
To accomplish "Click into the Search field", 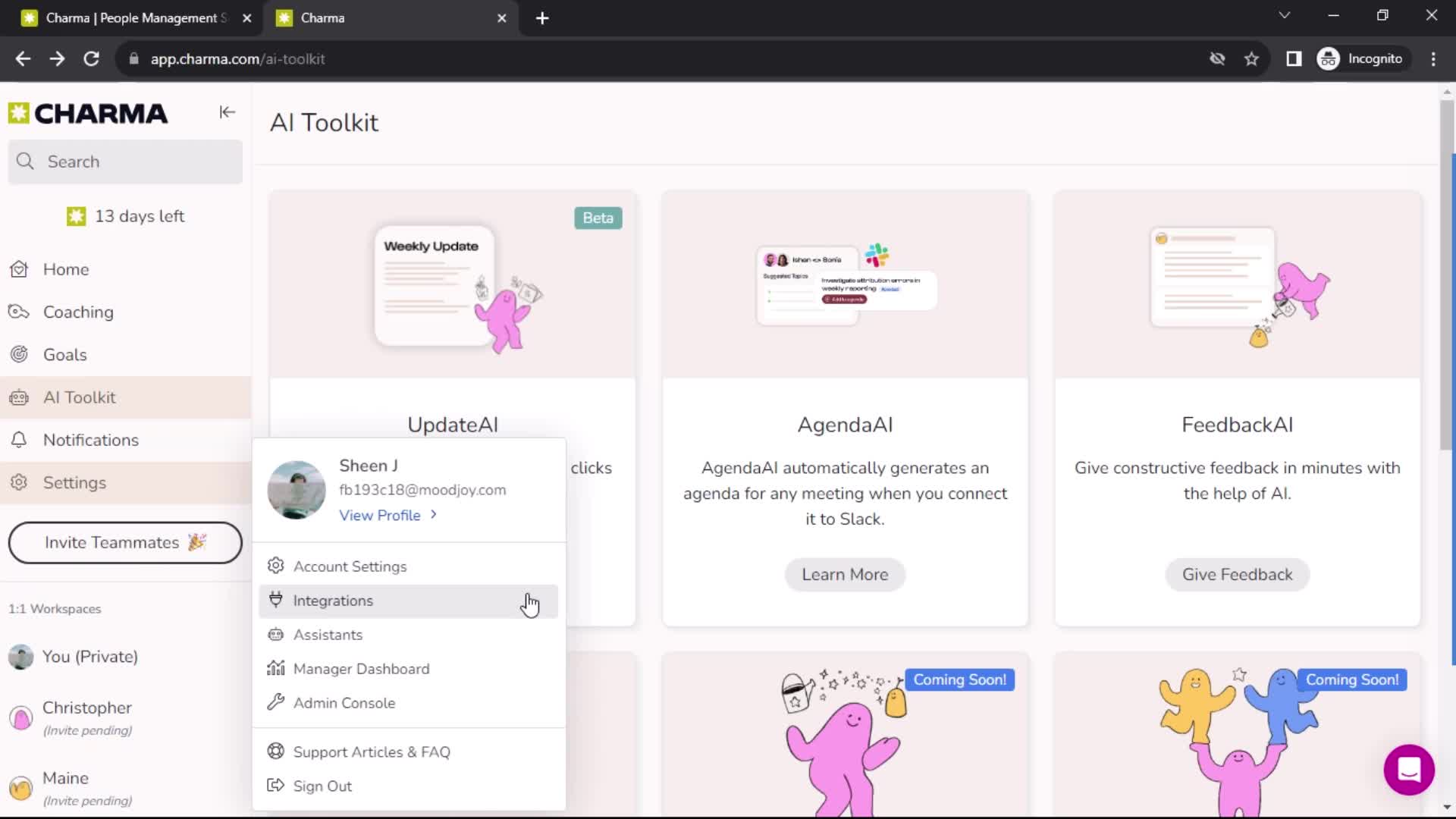I will 125,162.
